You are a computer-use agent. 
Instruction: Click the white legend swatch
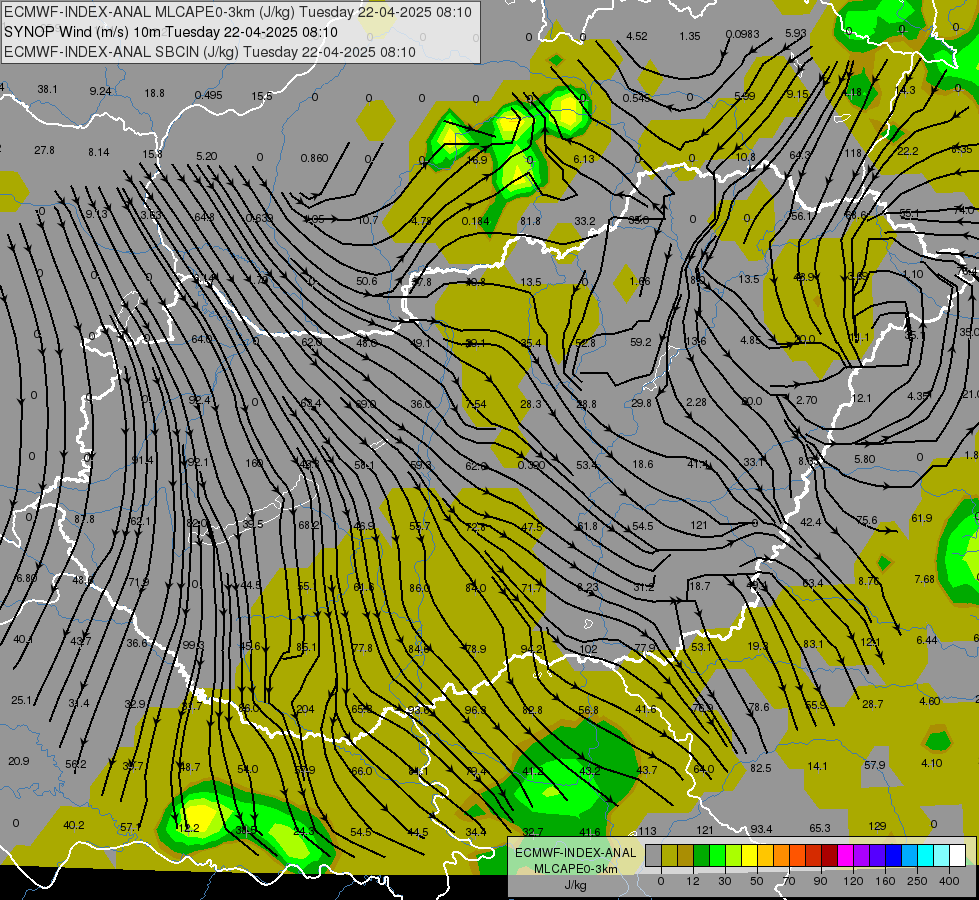[958, 855]
